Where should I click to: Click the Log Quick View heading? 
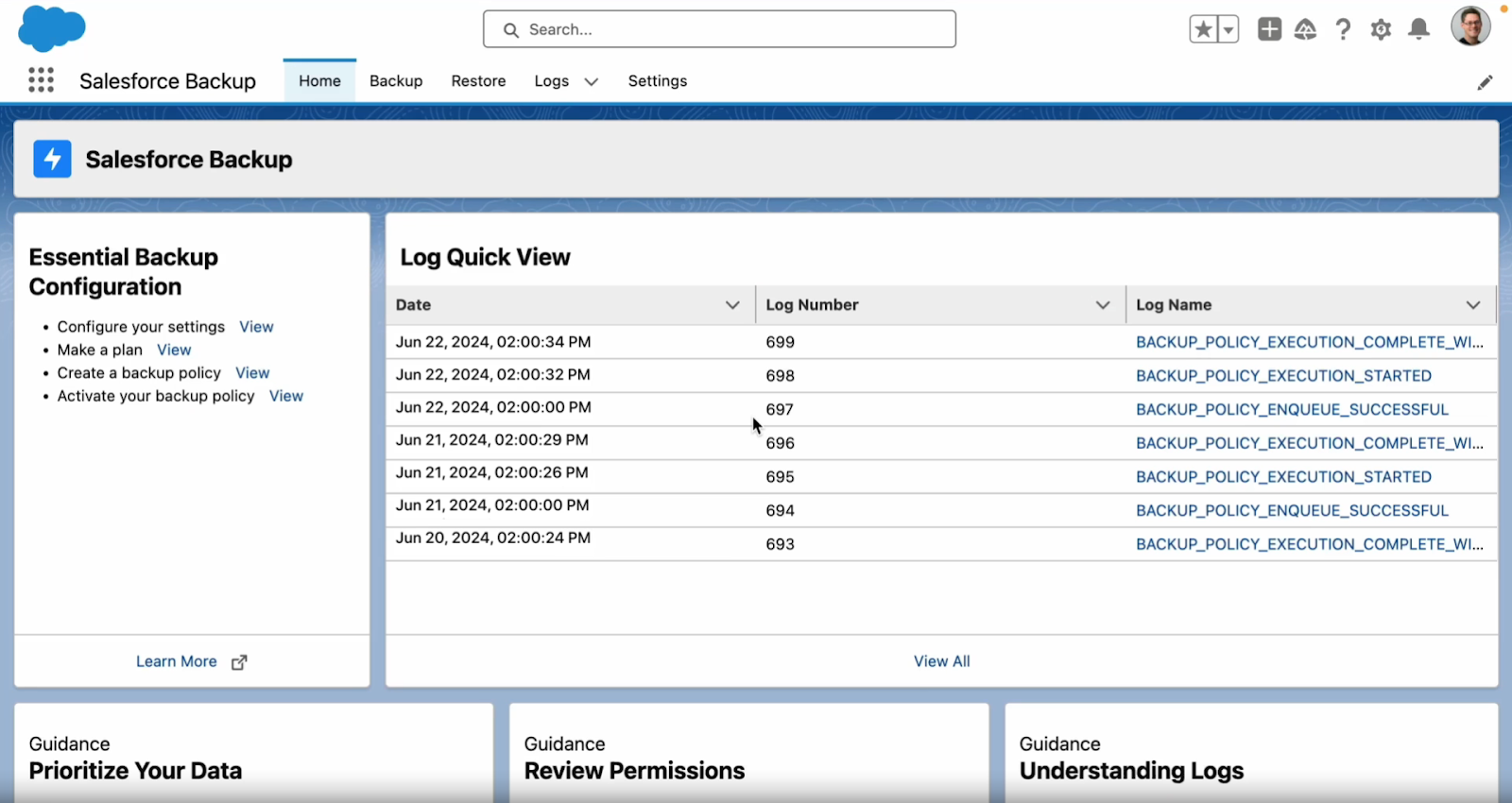tap(485, 257)
